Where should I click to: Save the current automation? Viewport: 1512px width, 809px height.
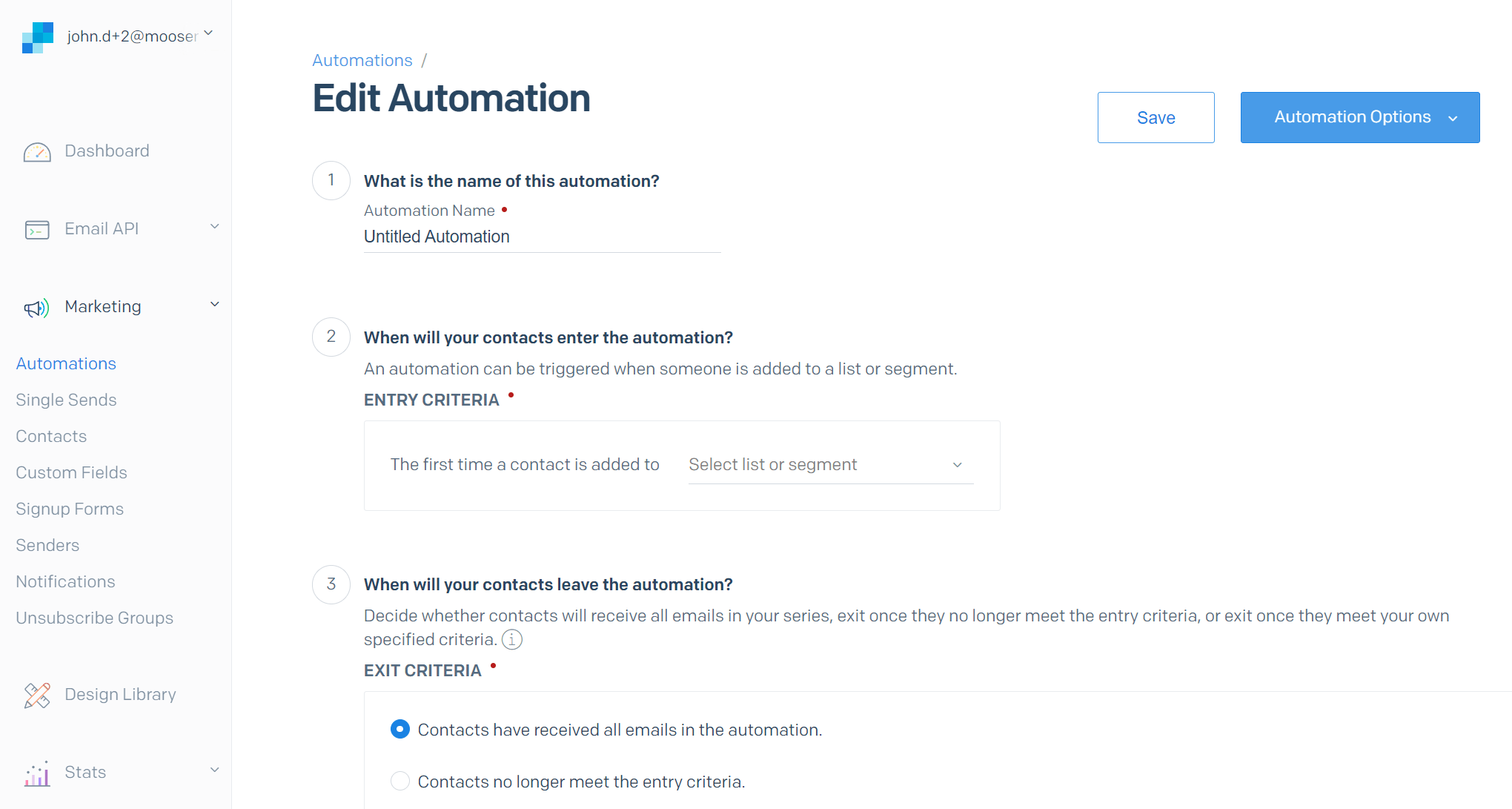pyautogui.click(x=1155, y=117)
